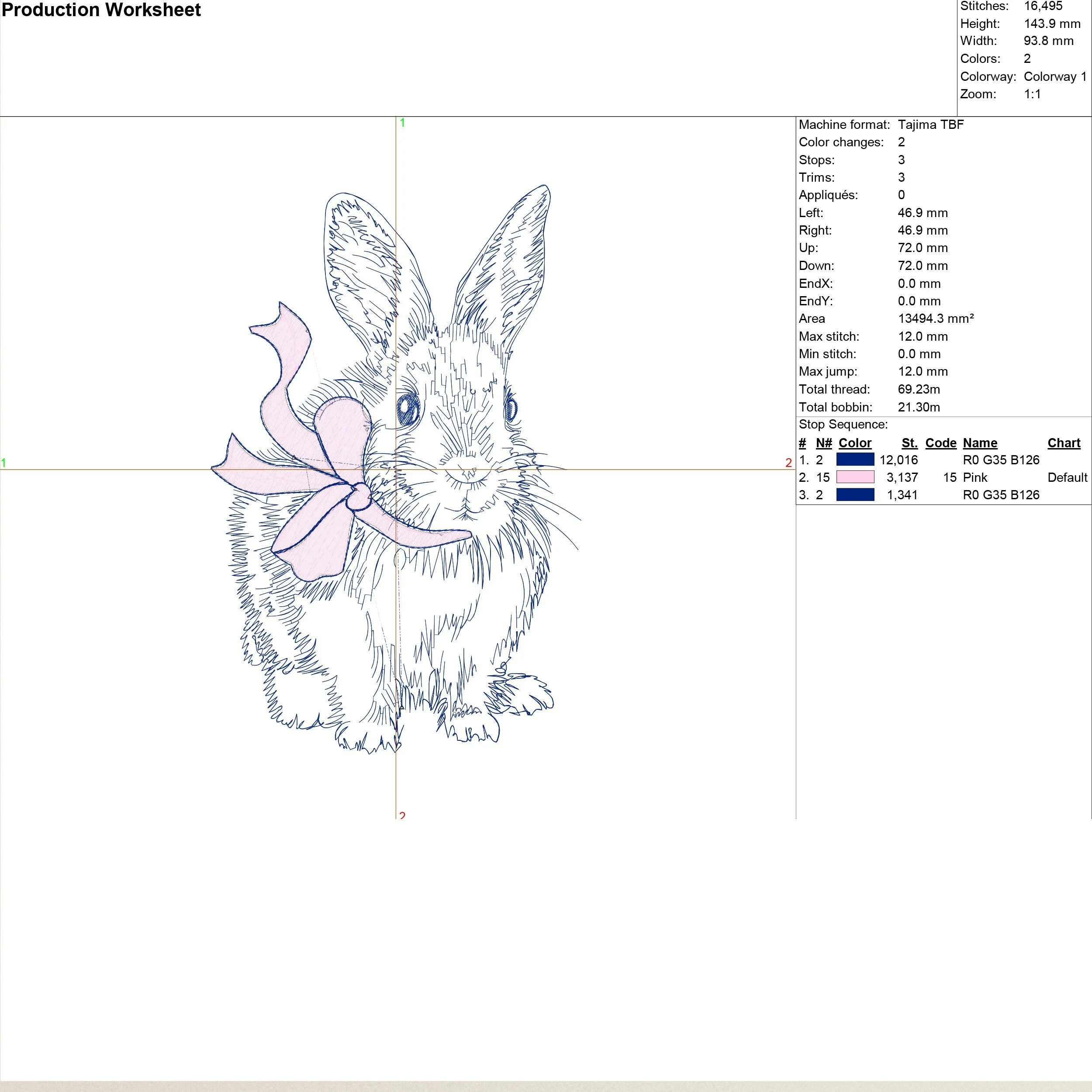Click the Stop Sequence heading
The height and width of the screenshot is (1092, 1092).
pyautogui.click(x=843, y=425)
